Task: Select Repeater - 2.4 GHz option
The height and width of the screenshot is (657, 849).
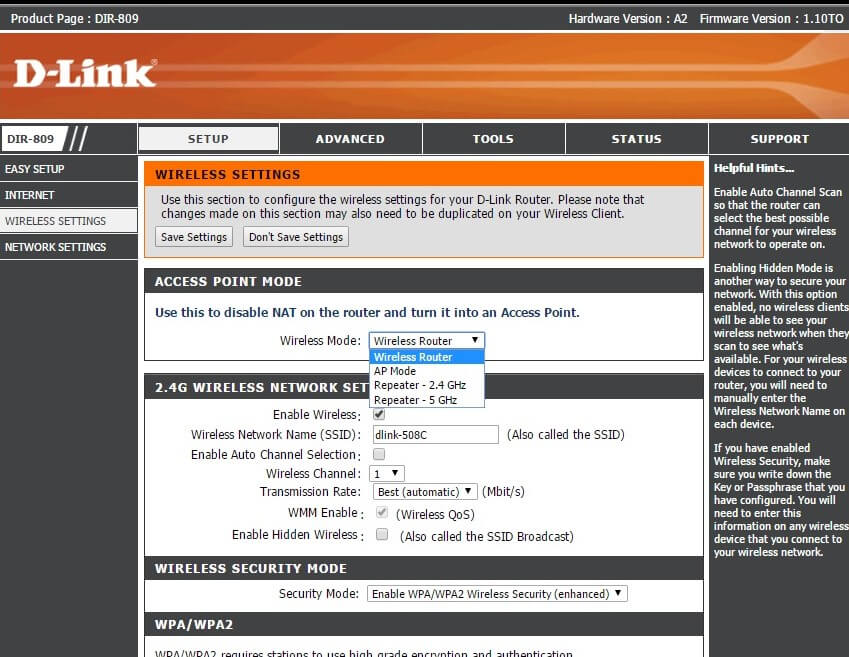Action: (427, 385)
